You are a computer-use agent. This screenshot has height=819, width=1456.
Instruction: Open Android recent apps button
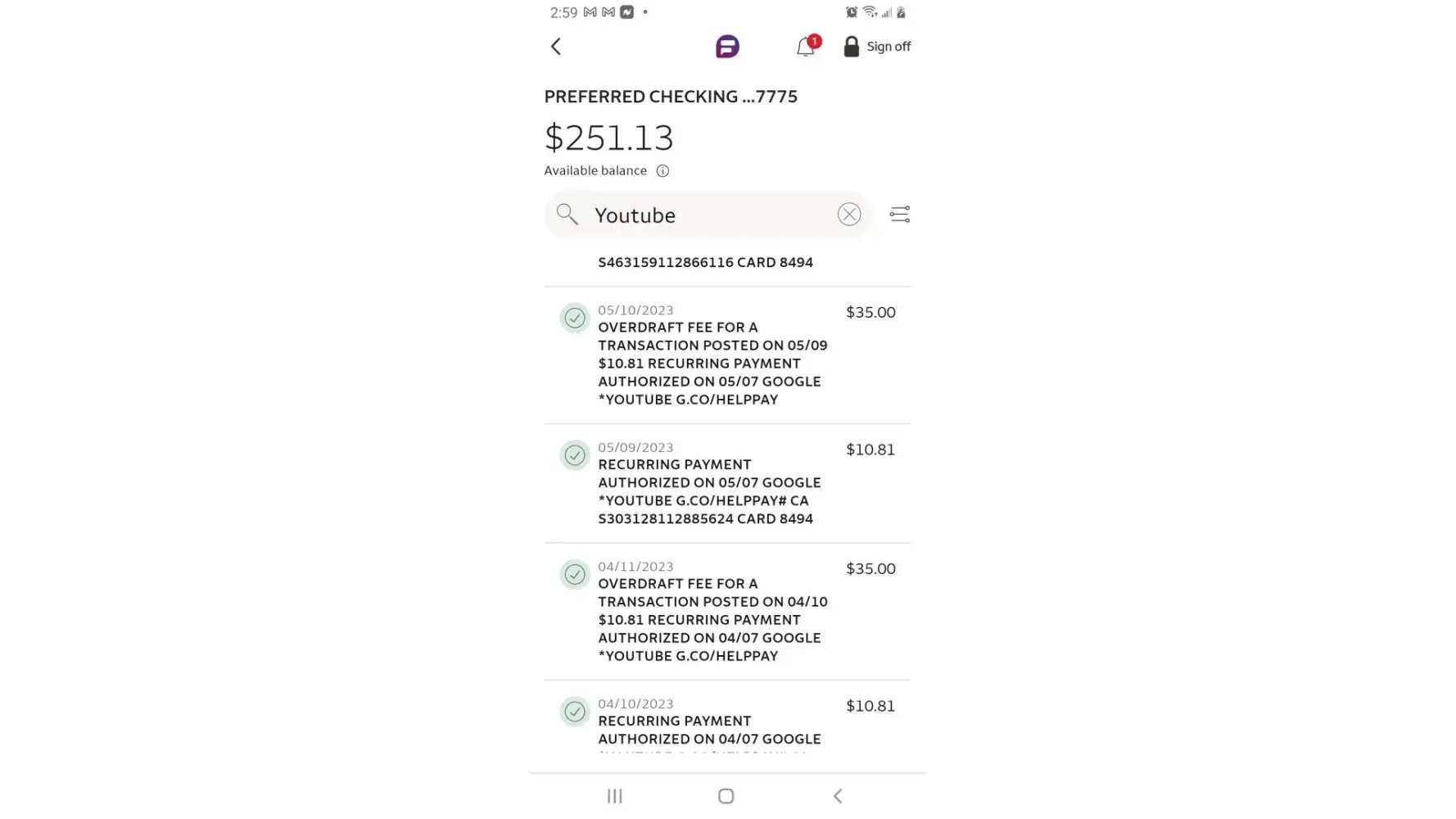(615, 796)
